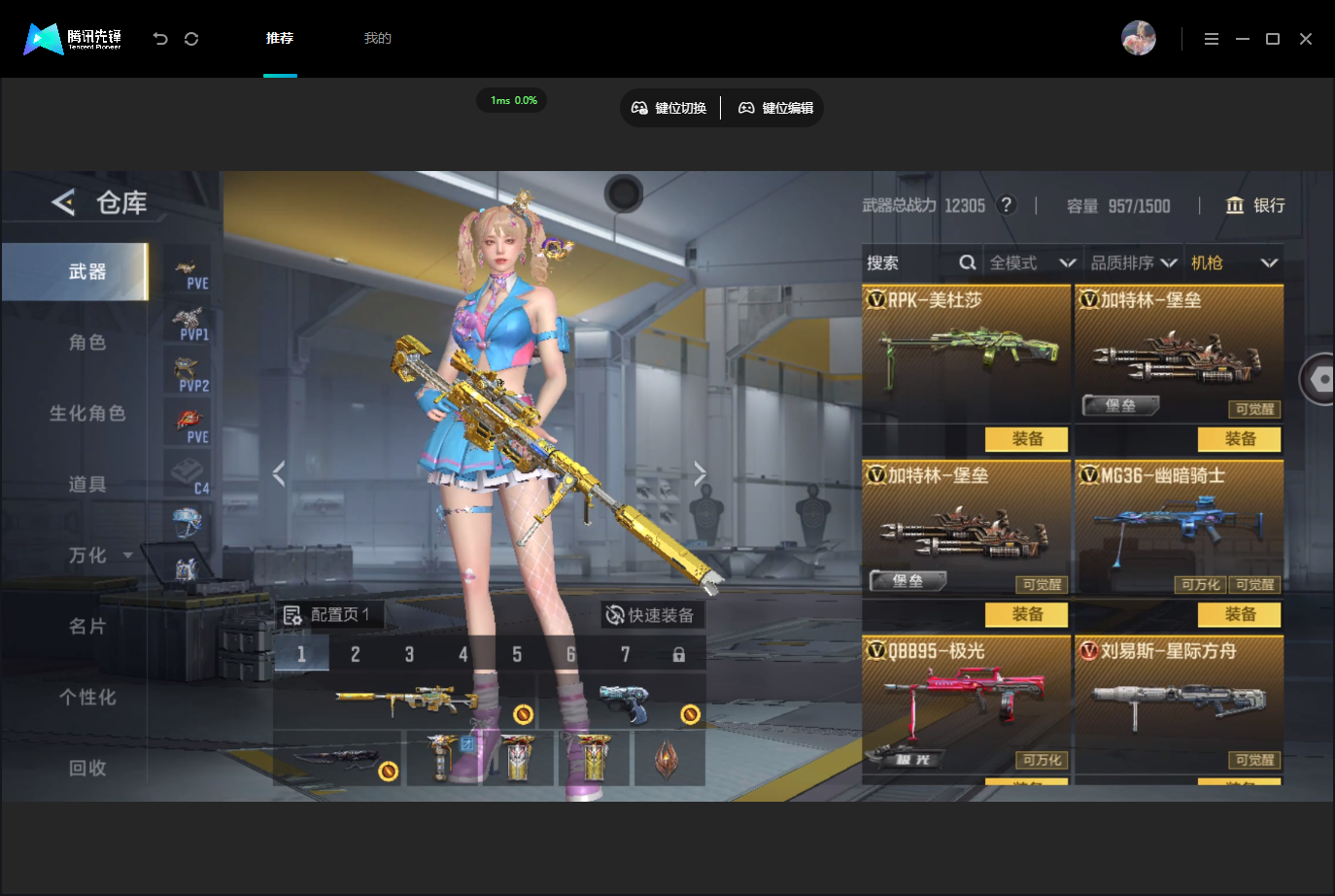Open the 回收 recycle category
Screen dimensions: 1335x896
coord(87,768)
